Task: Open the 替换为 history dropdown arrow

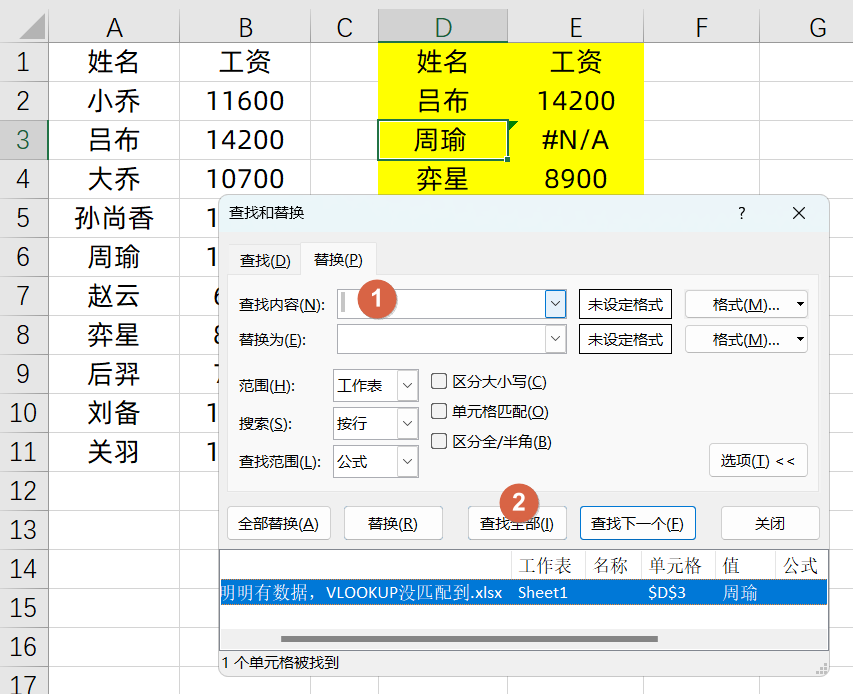Action: tap(555, 339)
